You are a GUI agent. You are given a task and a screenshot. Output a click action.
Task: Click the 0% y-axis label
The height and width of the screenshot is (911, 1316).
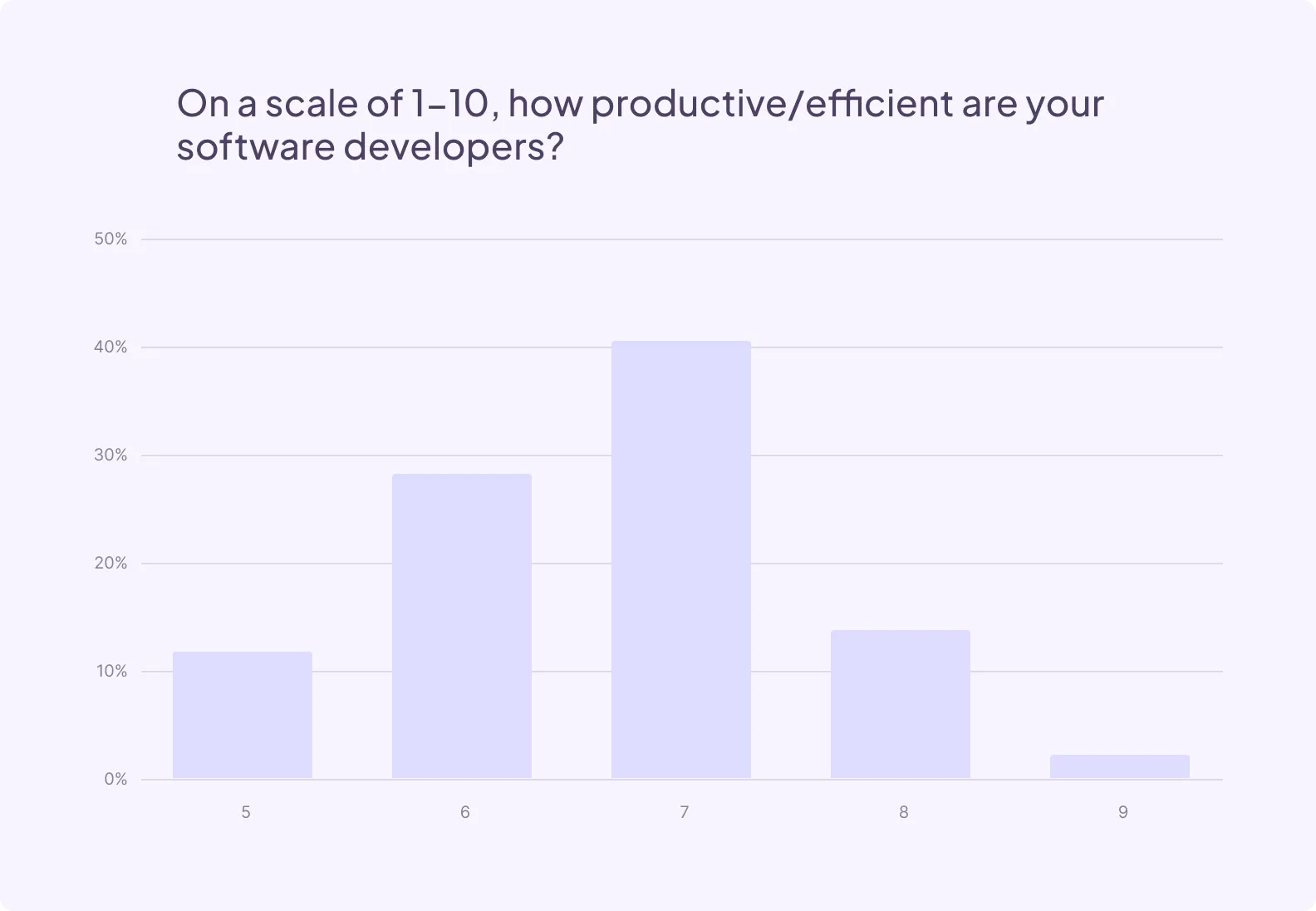[115, 780]
